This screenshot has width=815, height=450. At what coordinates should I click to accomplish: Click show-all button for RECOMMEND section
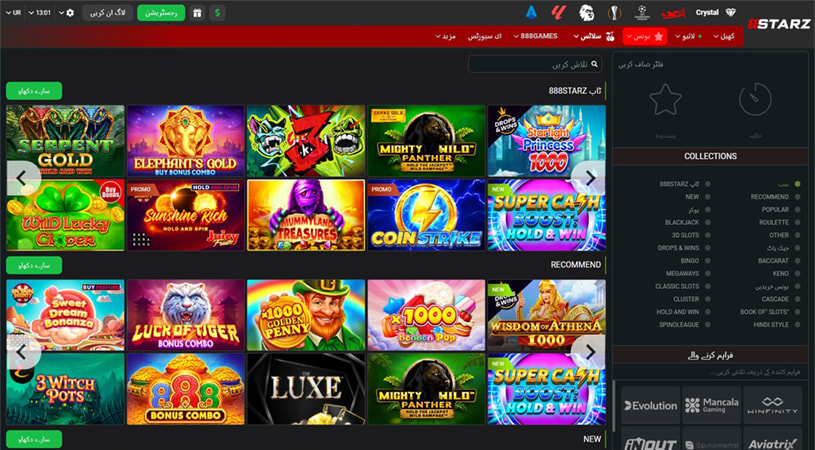point(34,266)
